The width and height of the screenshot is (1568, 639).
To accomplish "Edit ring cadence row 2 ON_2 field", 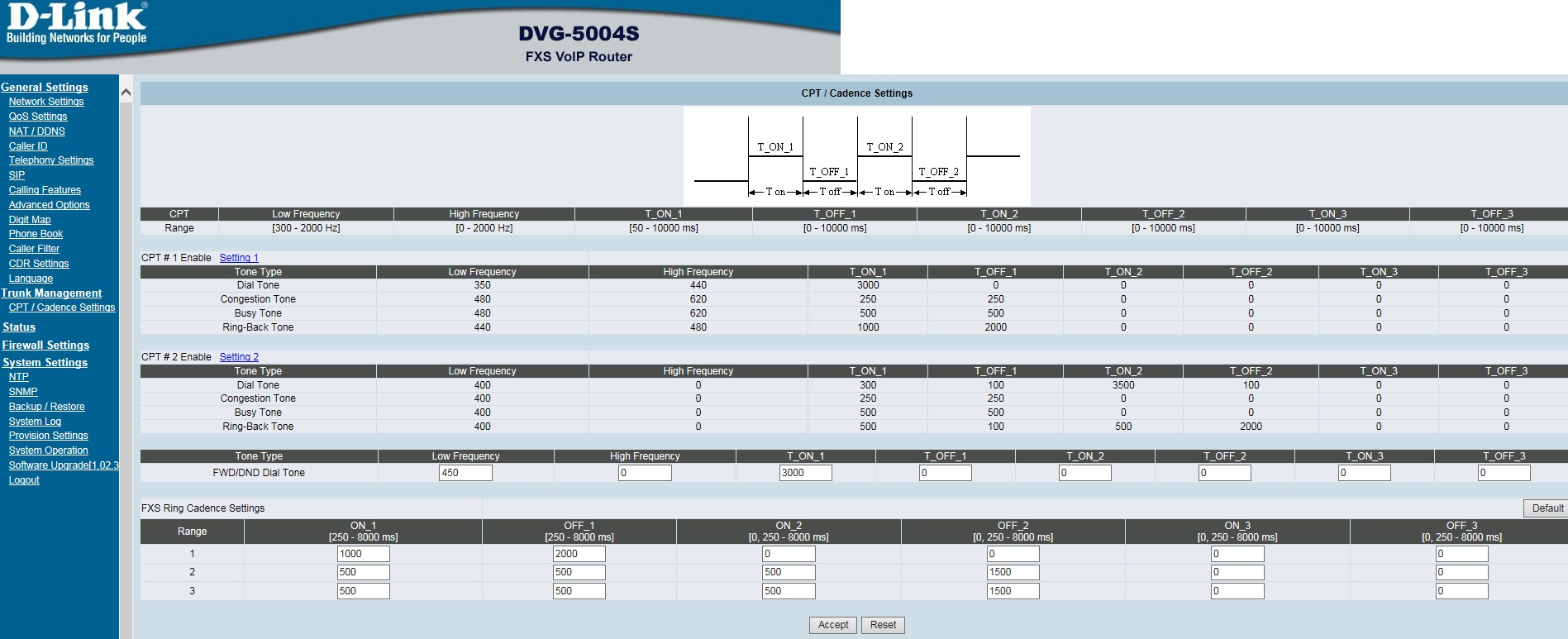I will tap(789, 572).
